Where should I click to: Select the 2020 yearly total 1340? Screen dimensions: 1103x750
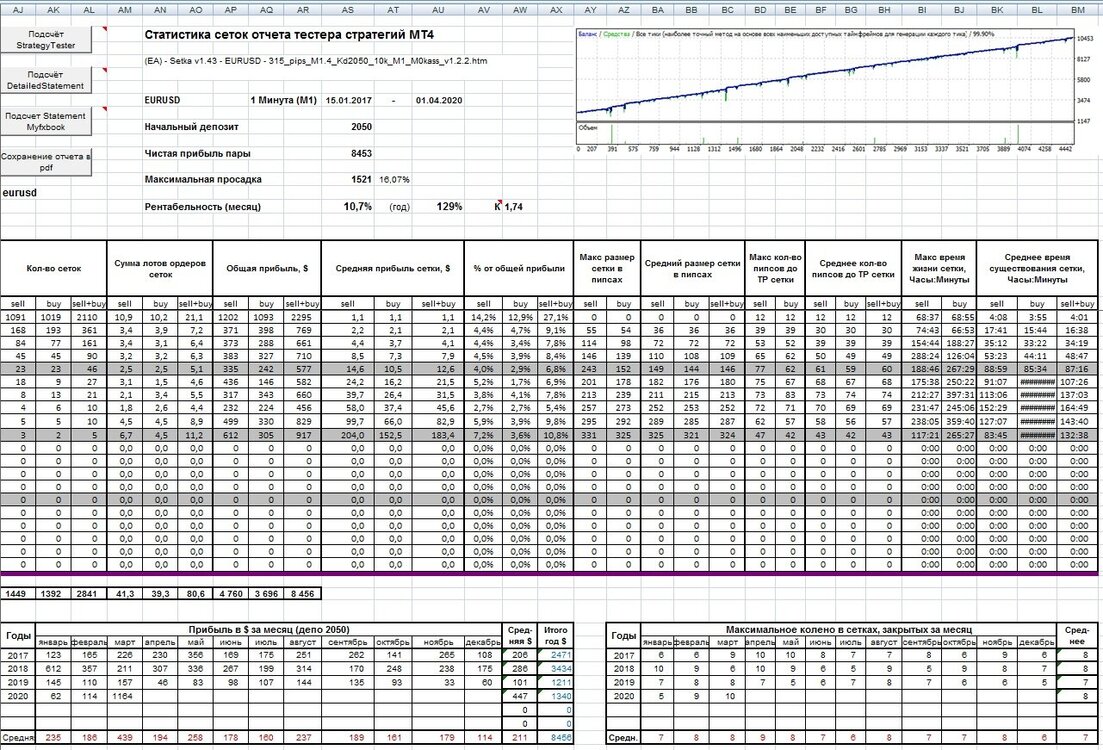556,696
